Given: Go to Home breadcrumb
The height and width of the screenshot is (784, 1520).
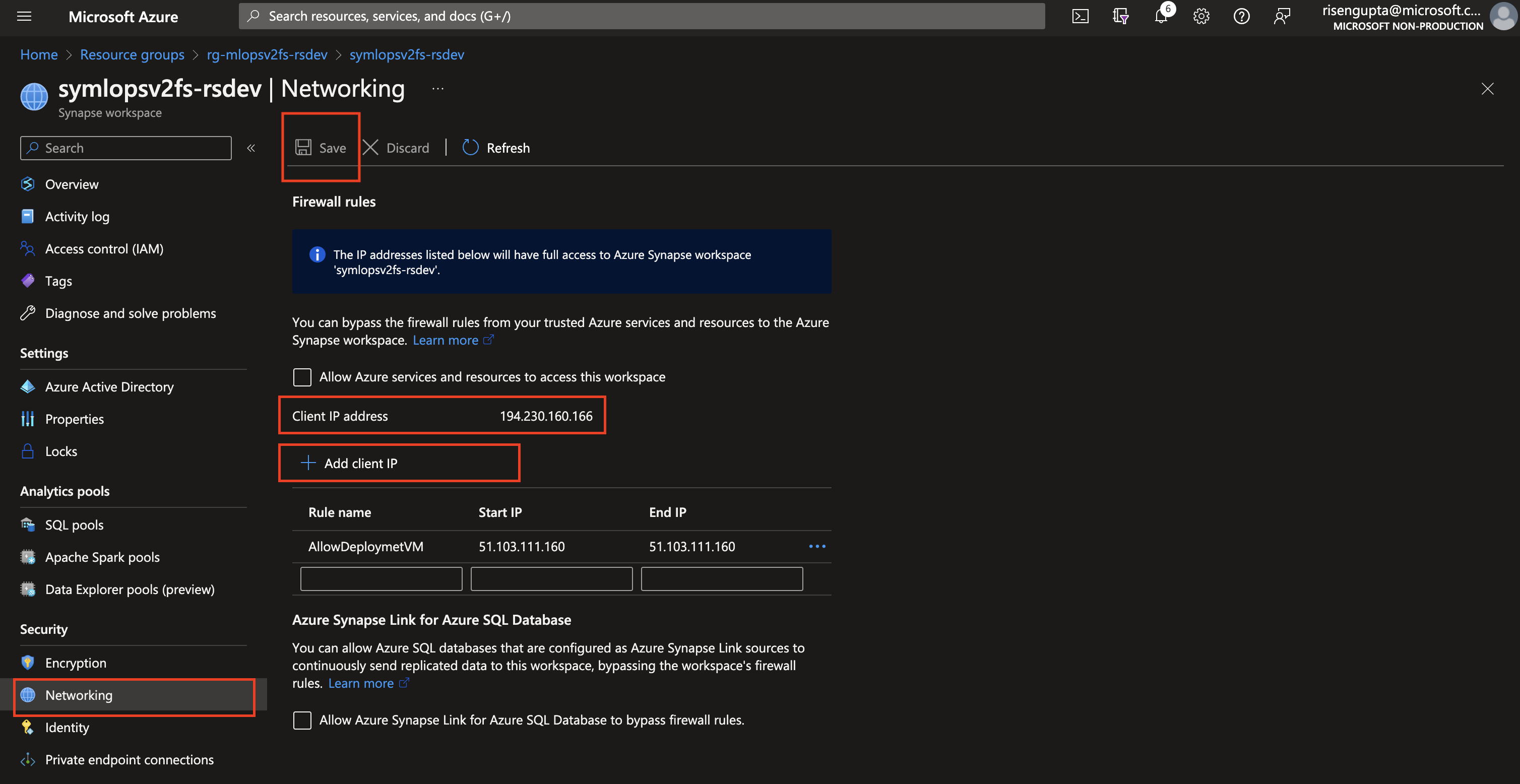Looking at the screenshot, I should click(39, 54).
